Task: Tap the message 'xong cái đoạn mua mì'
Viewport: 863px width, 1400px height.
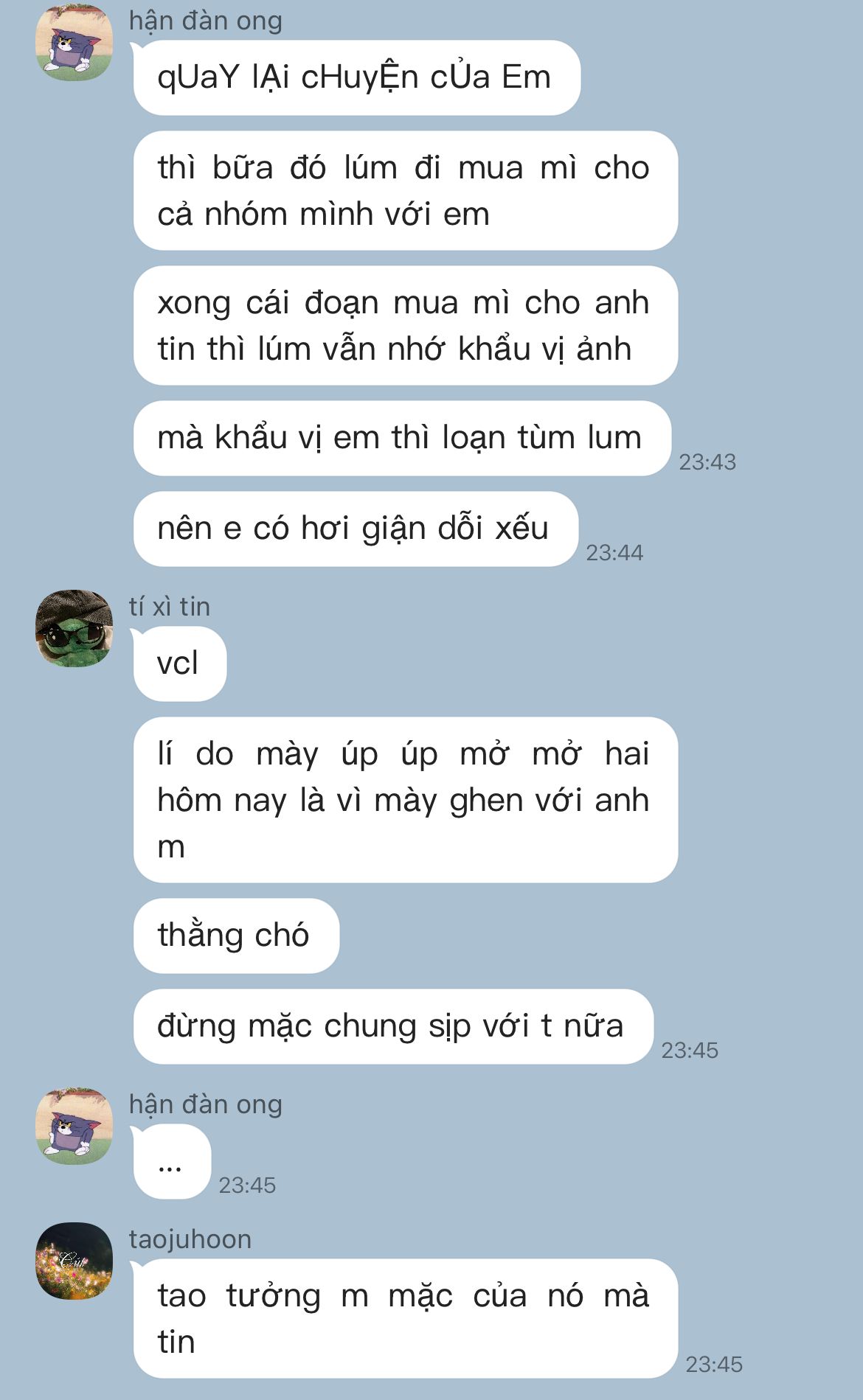Action: tap(406, 326)
